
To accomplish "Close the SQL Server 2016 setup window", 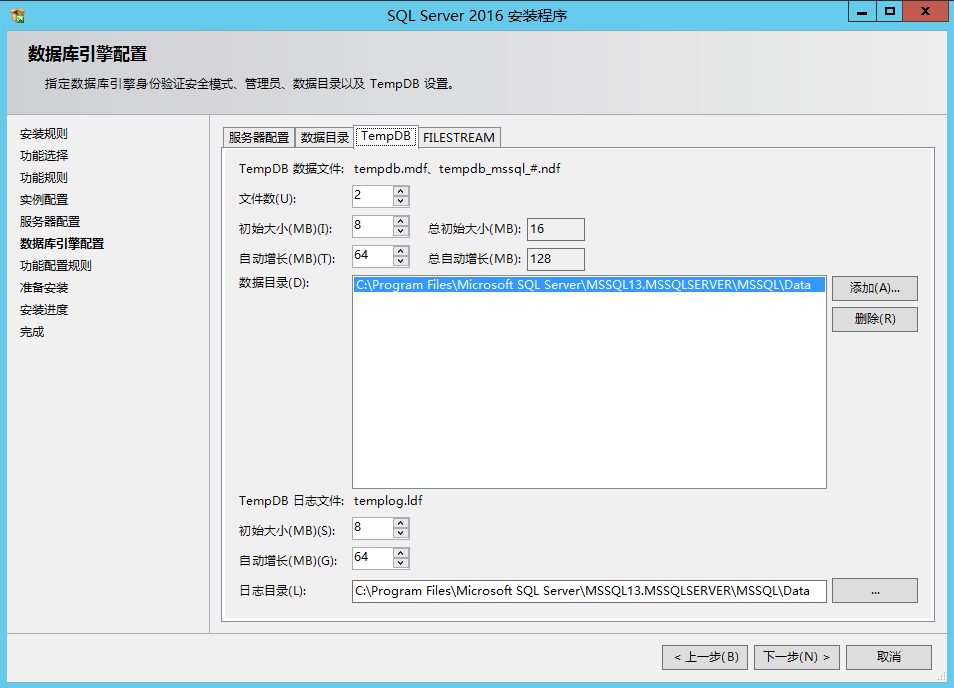I will coord(925,12).
